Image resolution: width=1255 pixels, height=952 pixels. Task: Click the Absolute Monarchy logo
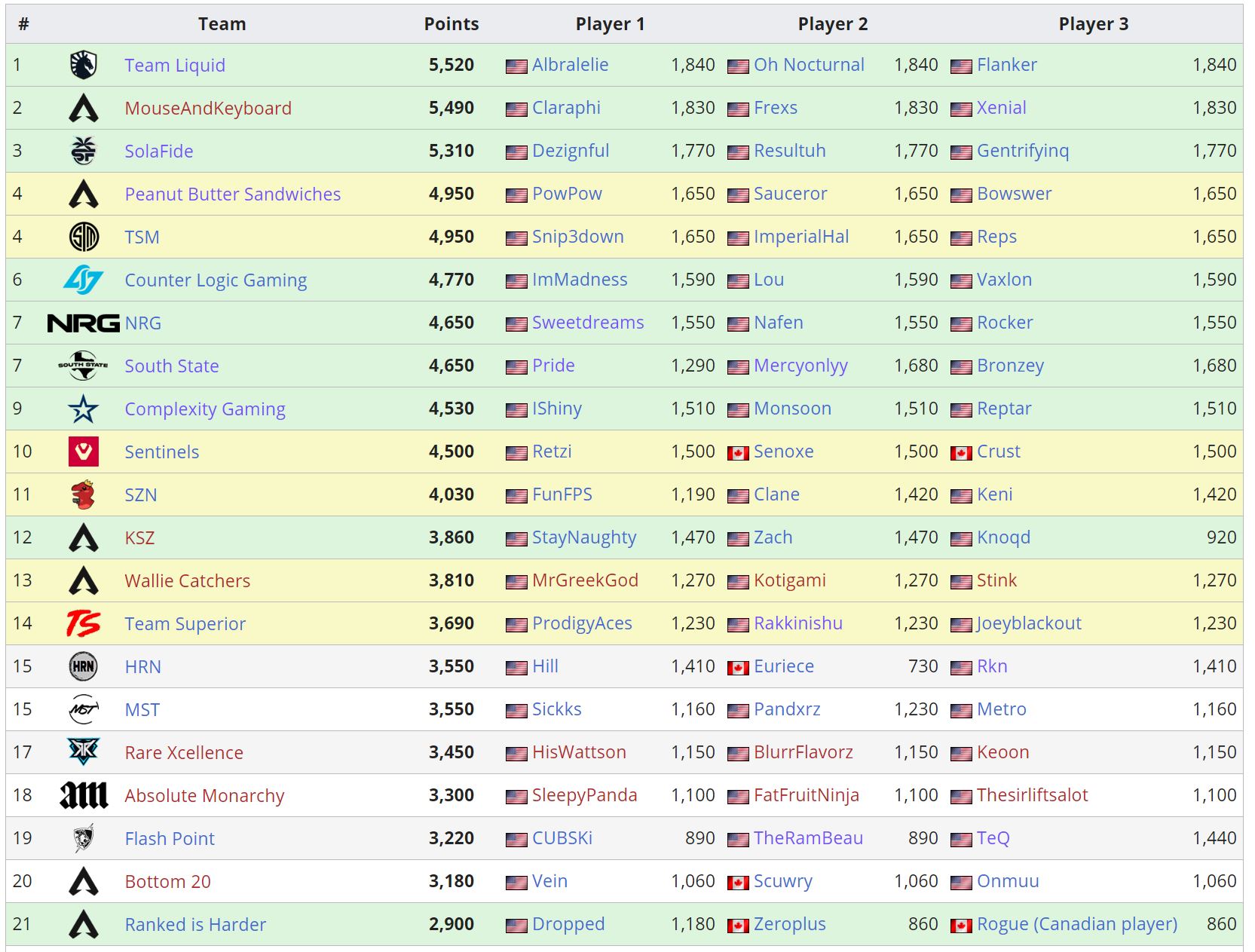[84, 795]
